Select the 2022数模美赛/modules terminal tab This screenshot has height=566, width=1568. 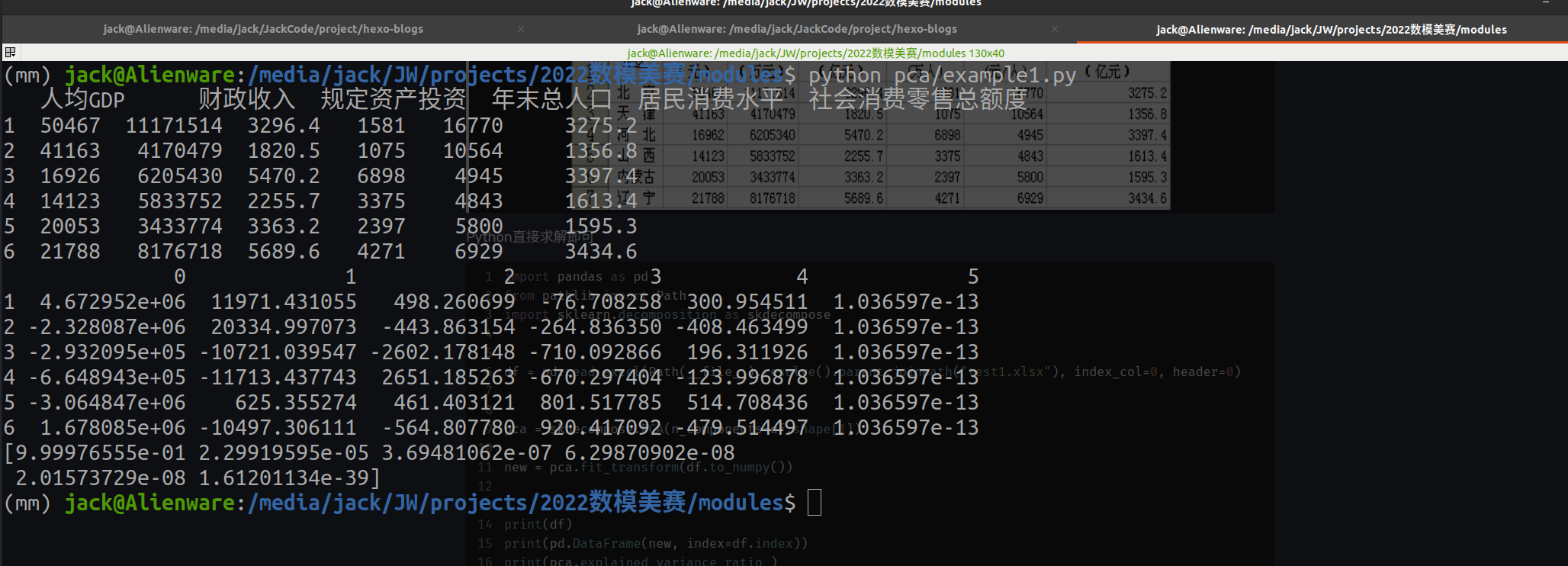(1331, 30)
